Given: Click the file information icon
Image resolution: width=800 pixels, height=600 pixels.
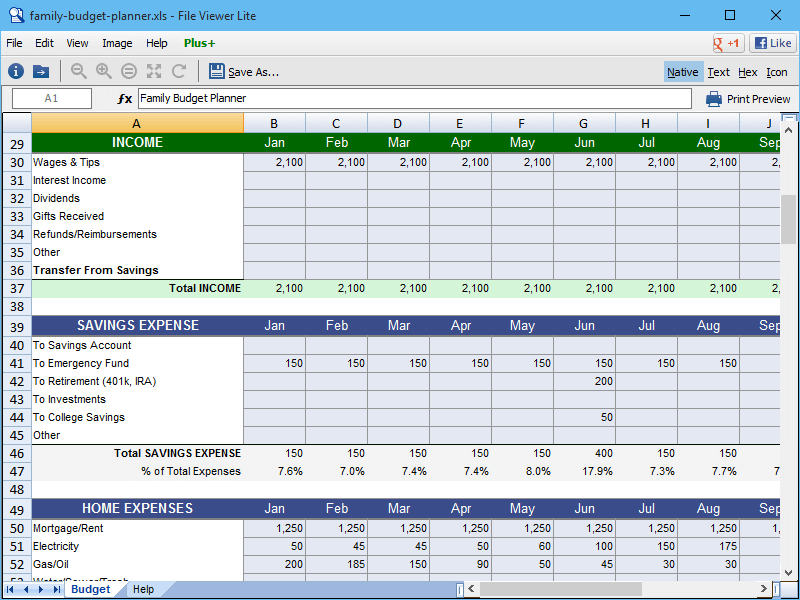Looking at the screenshot, I should tap(16, 71).
